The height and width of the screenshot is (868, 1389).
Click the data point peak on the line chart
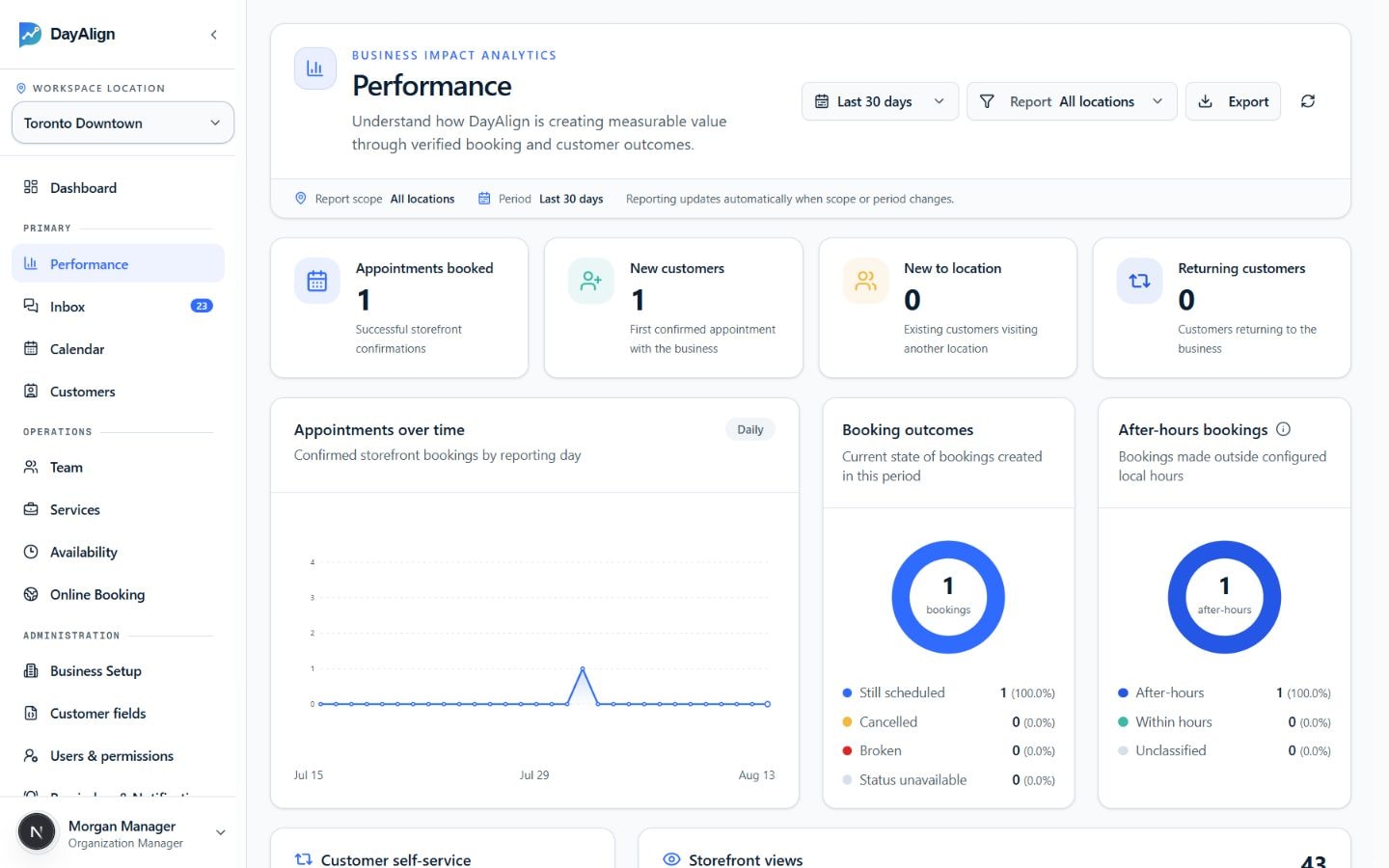pyautogui.click(x=583, y=668)
